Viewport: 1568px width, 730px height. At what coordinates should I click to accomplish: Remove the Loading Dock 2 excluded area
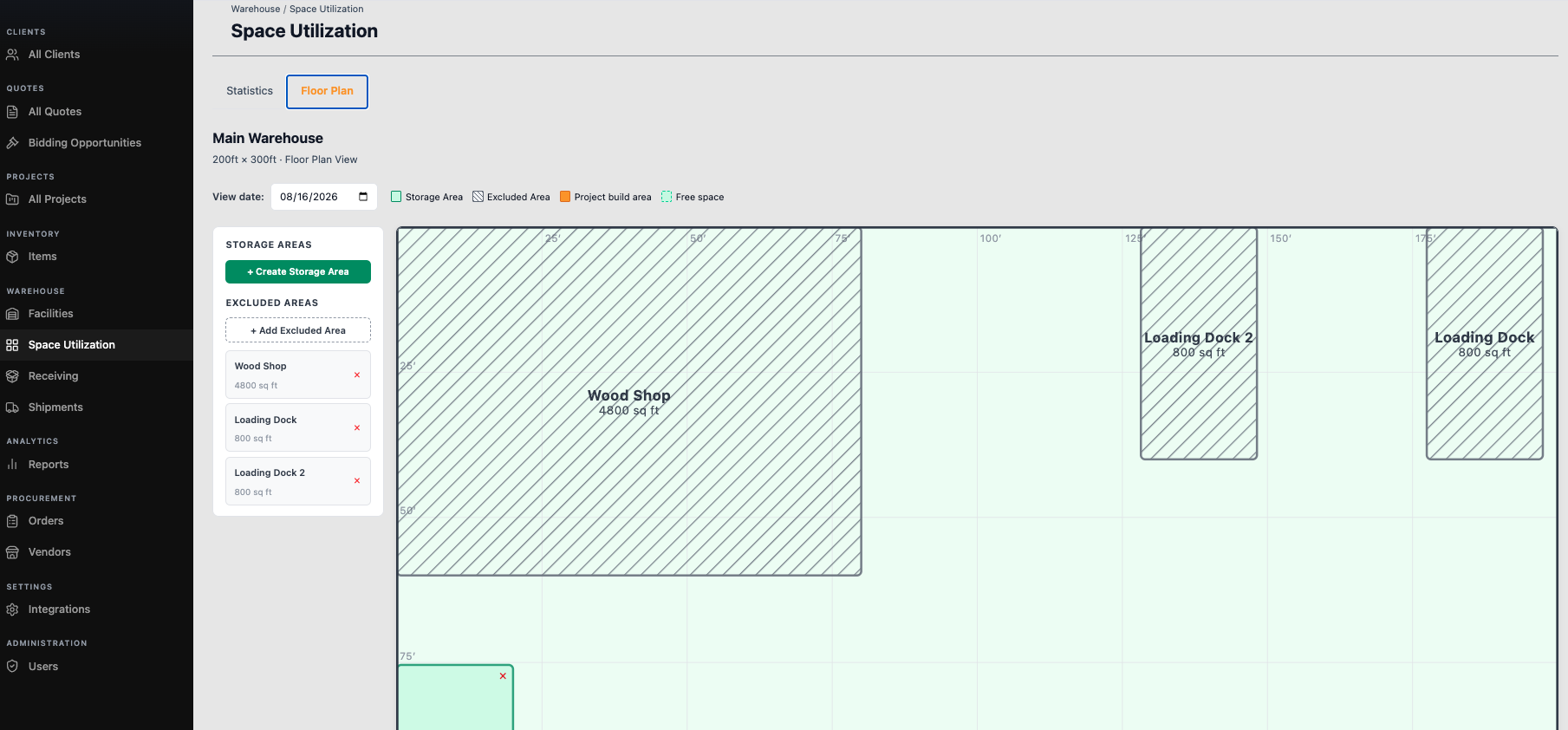pos(357,481)
